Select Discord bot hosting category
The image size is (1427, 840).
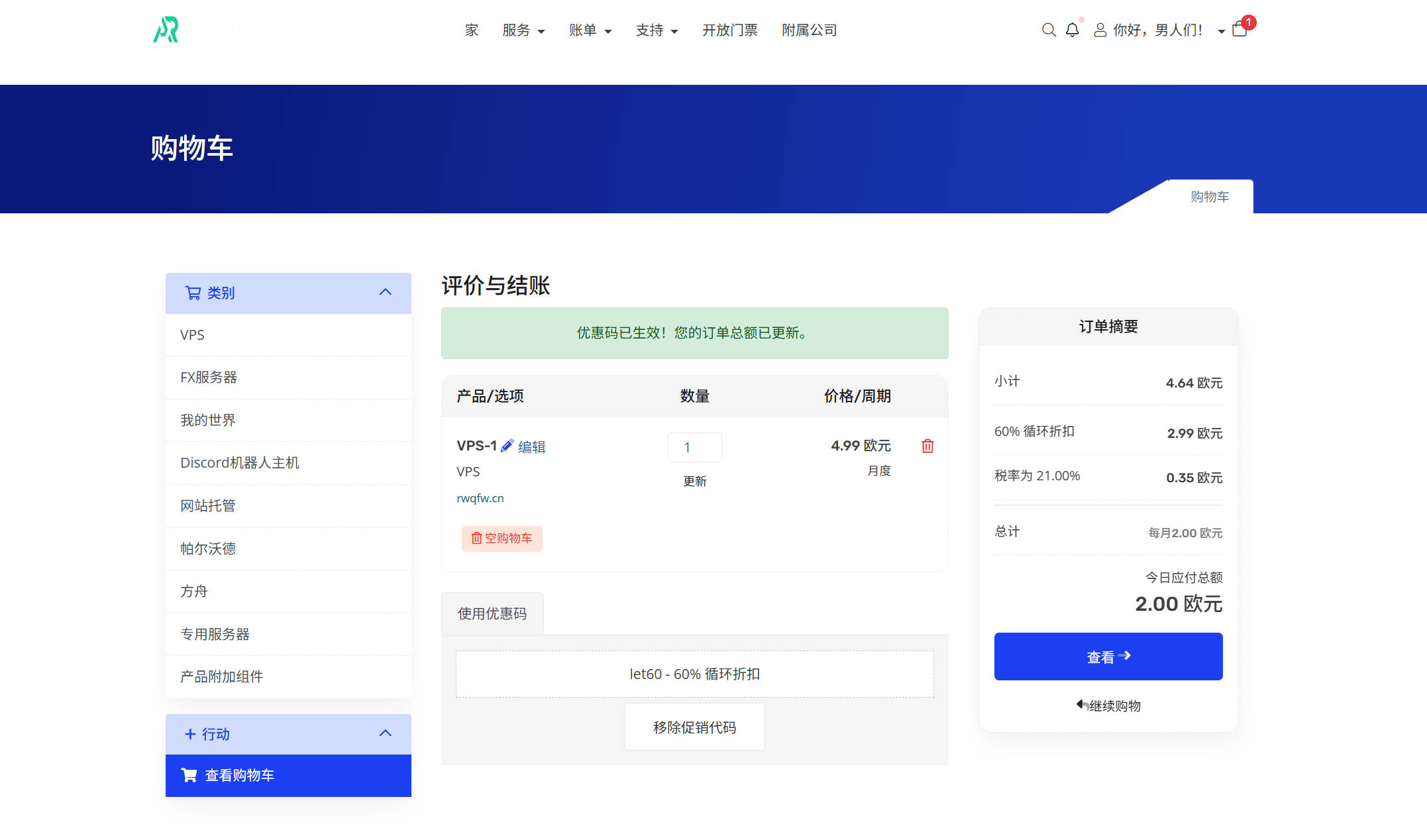240,462
